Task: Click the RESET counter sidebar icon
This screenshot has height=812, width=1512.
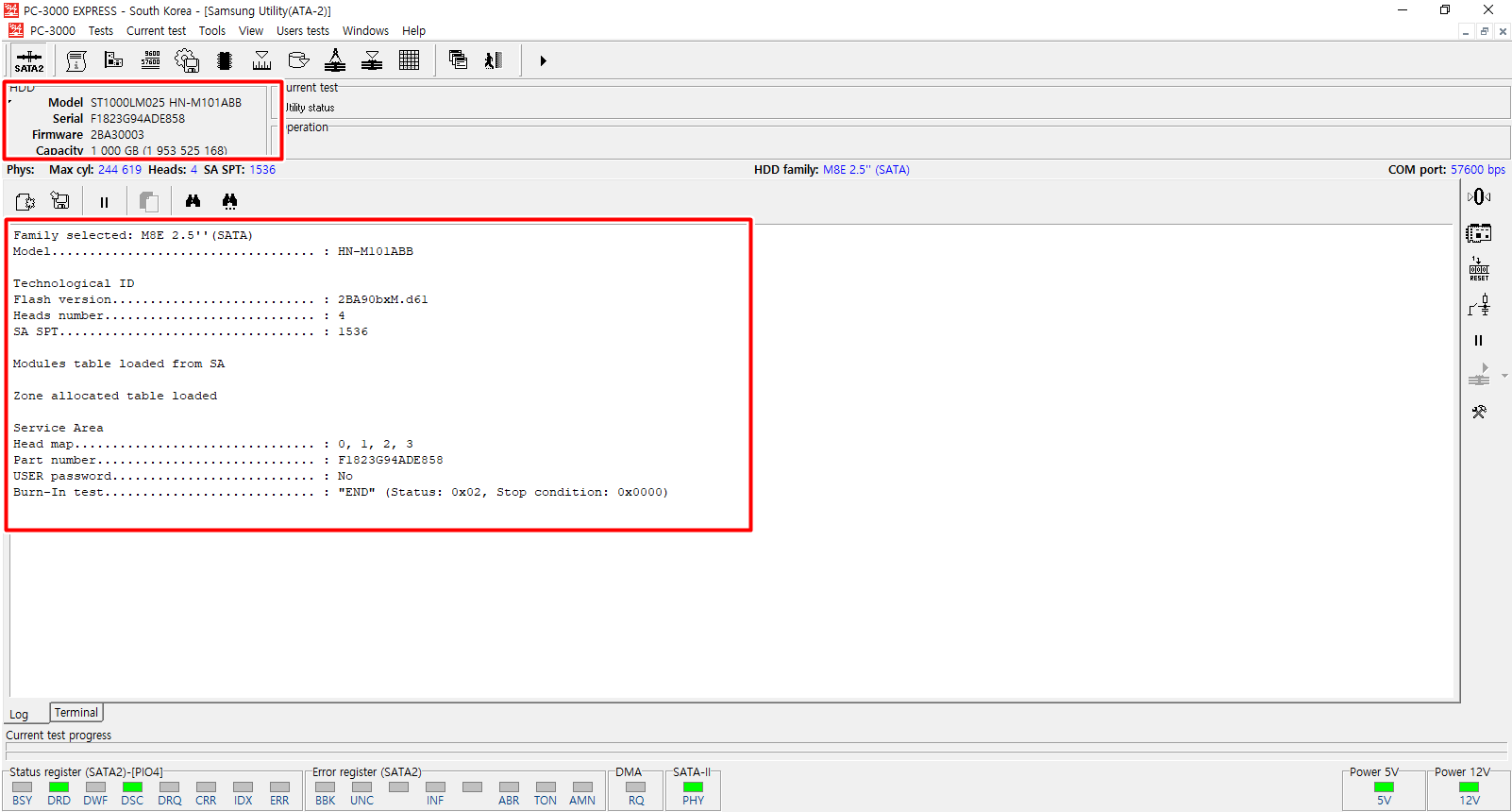Action: [x=1479, y=269]
